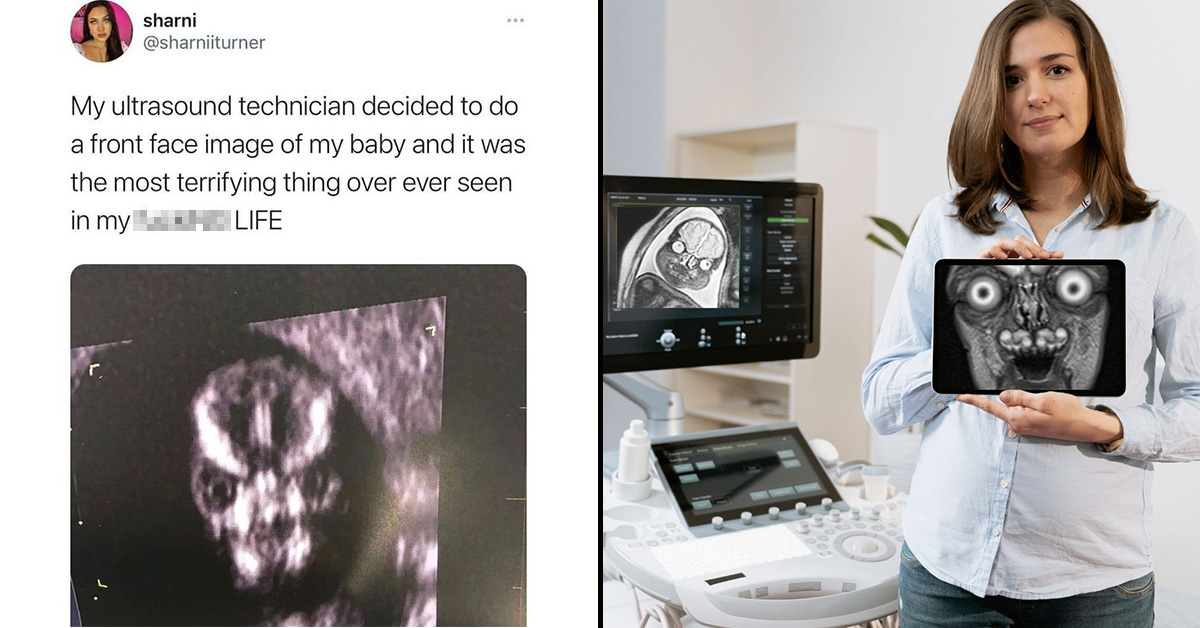Viewport: 1200px width, 628px height.
Task: Click the MRI scan image on monitor
Action: point(678,257)
